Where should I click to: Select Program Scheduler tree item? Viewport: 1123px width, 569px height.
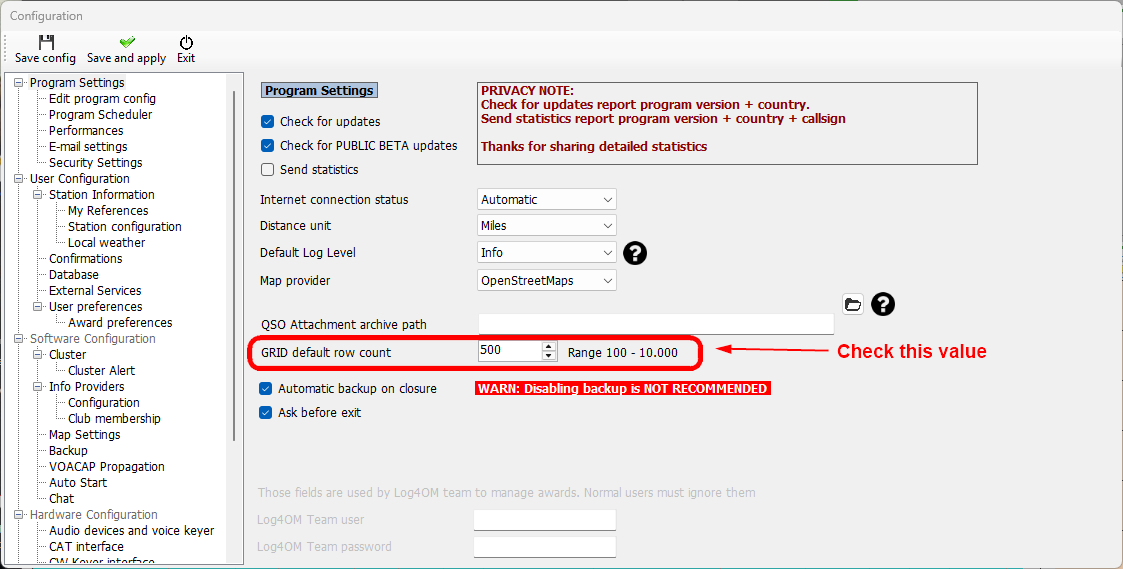(100, 115)
